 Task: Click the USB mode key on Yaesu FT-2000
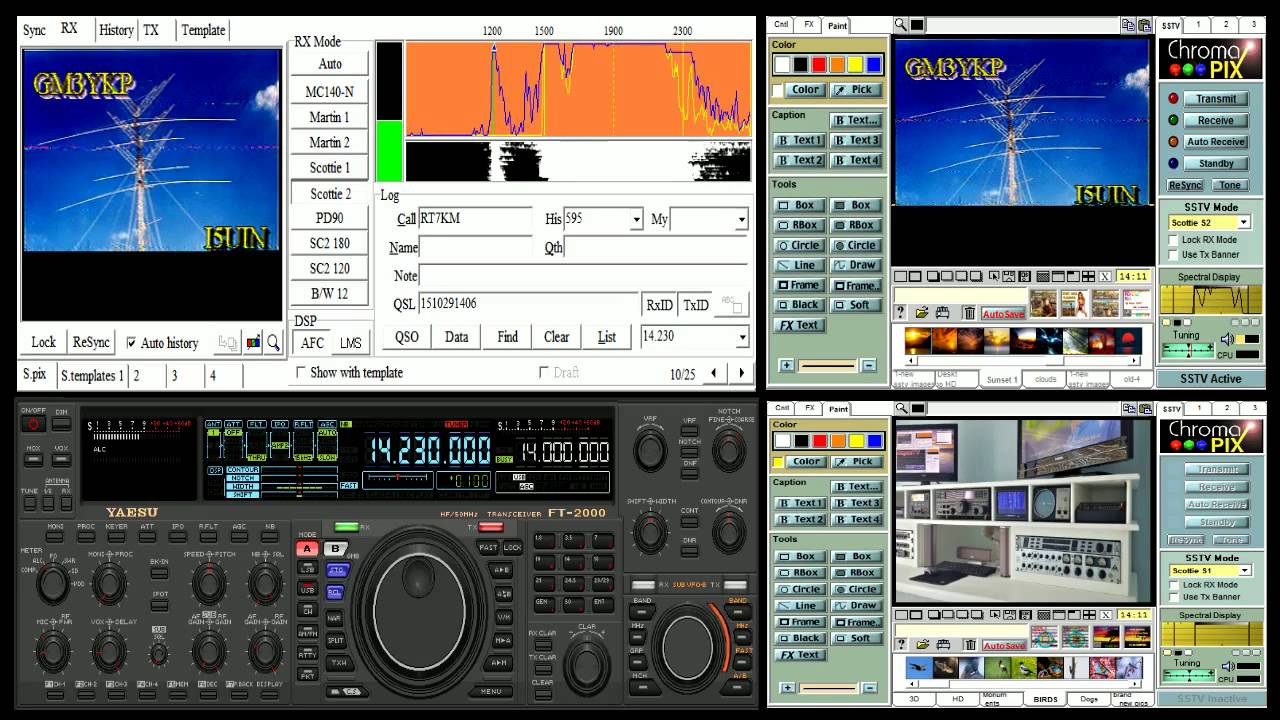[x=308, y=589]
